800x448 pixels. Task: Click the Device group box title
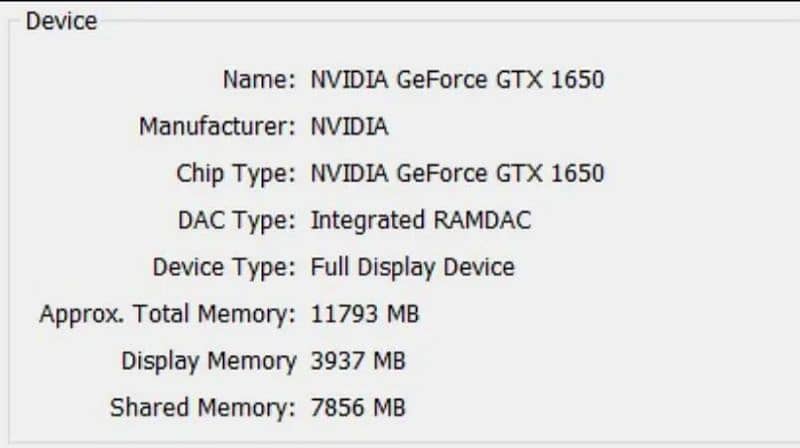[x=61, y=21]
